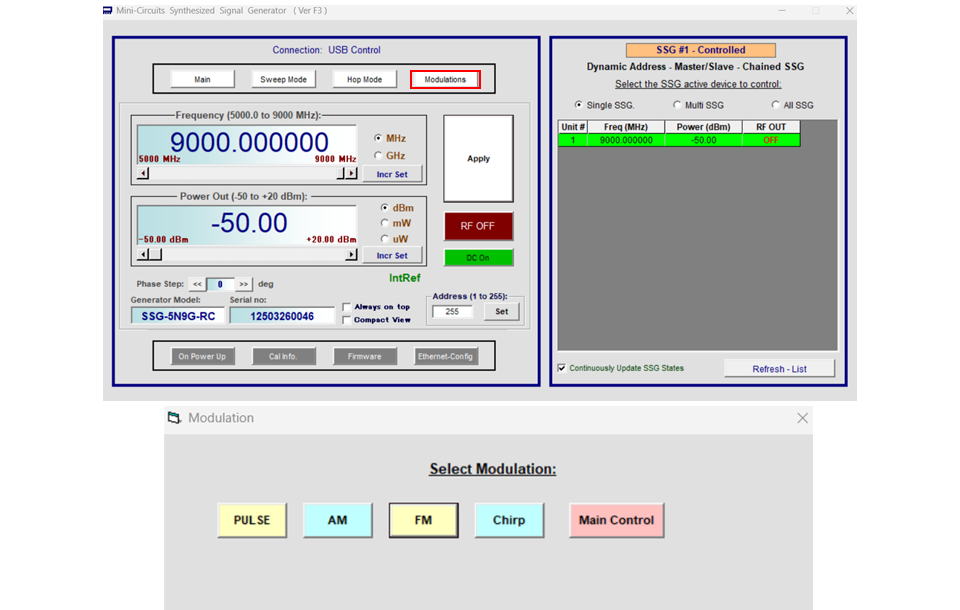Choose the All SSG option
Image resolution: width=960 pixels, height=610 pixels.
[x=775, y=105]
